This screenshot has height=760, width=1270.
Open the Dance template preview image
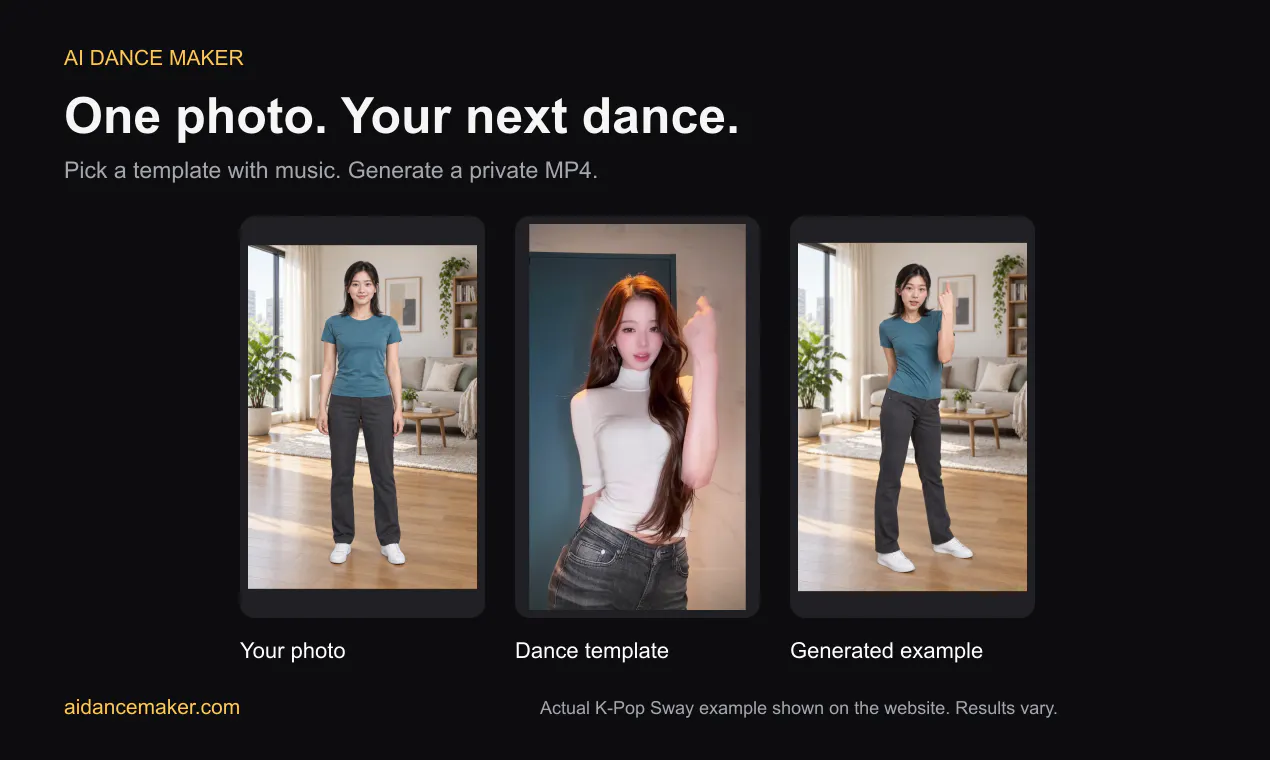pos(637,417)
